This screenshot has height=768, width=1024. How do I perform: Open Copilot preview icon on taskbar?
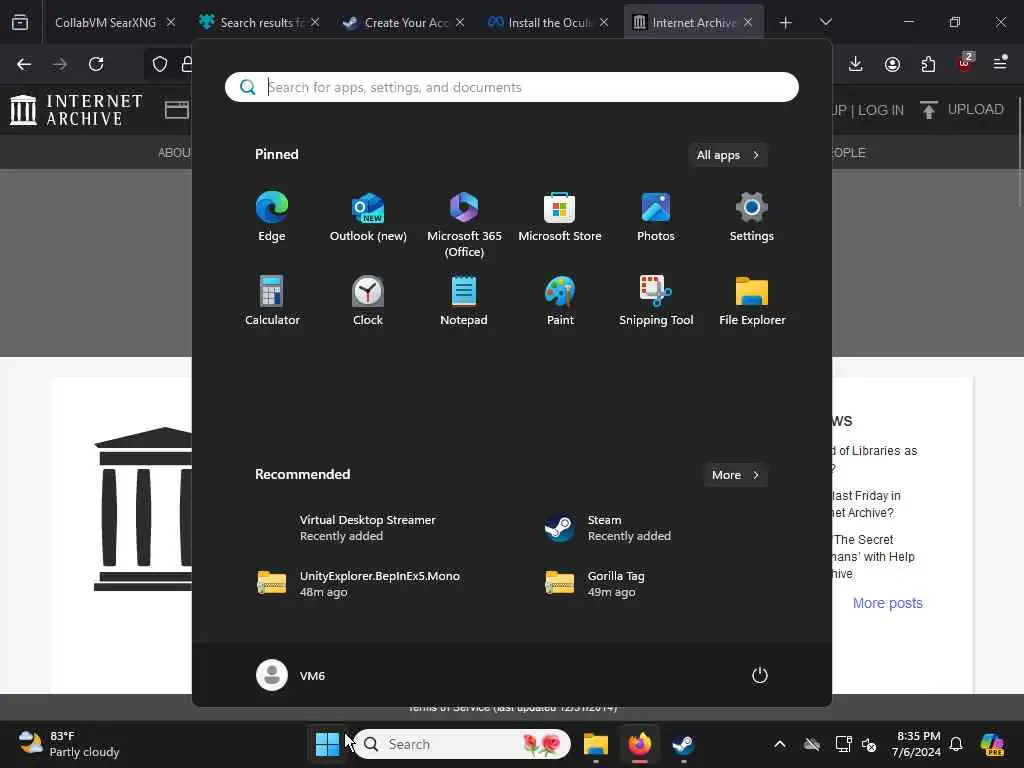tap(992, 744)
